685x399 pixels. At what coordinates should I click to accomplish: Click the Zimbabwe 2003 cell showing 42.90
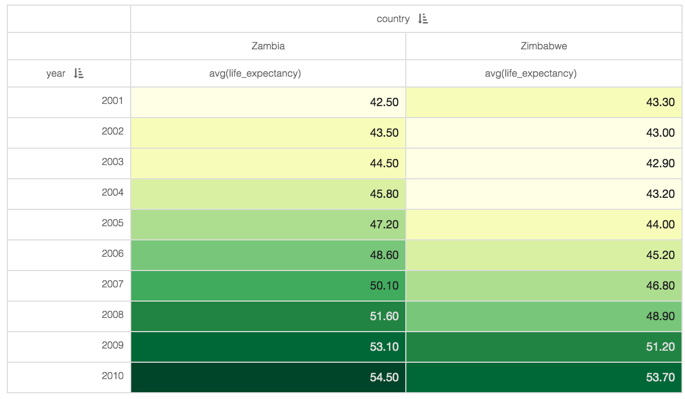click(x=543, y=163)
